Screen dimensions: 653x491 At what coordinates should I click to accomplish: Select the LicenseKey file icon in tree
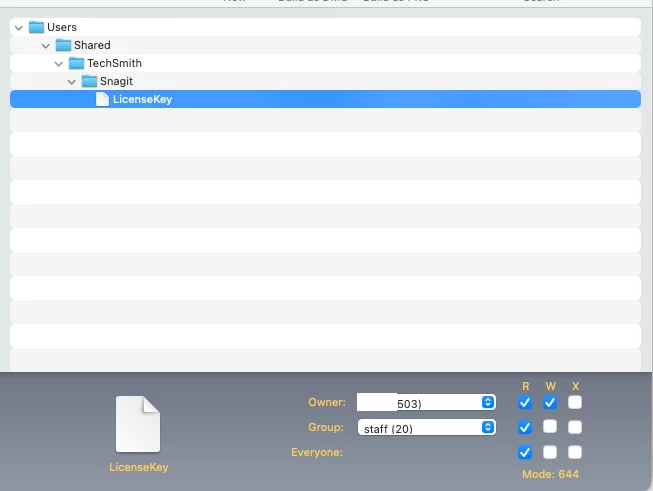(102, 99)
